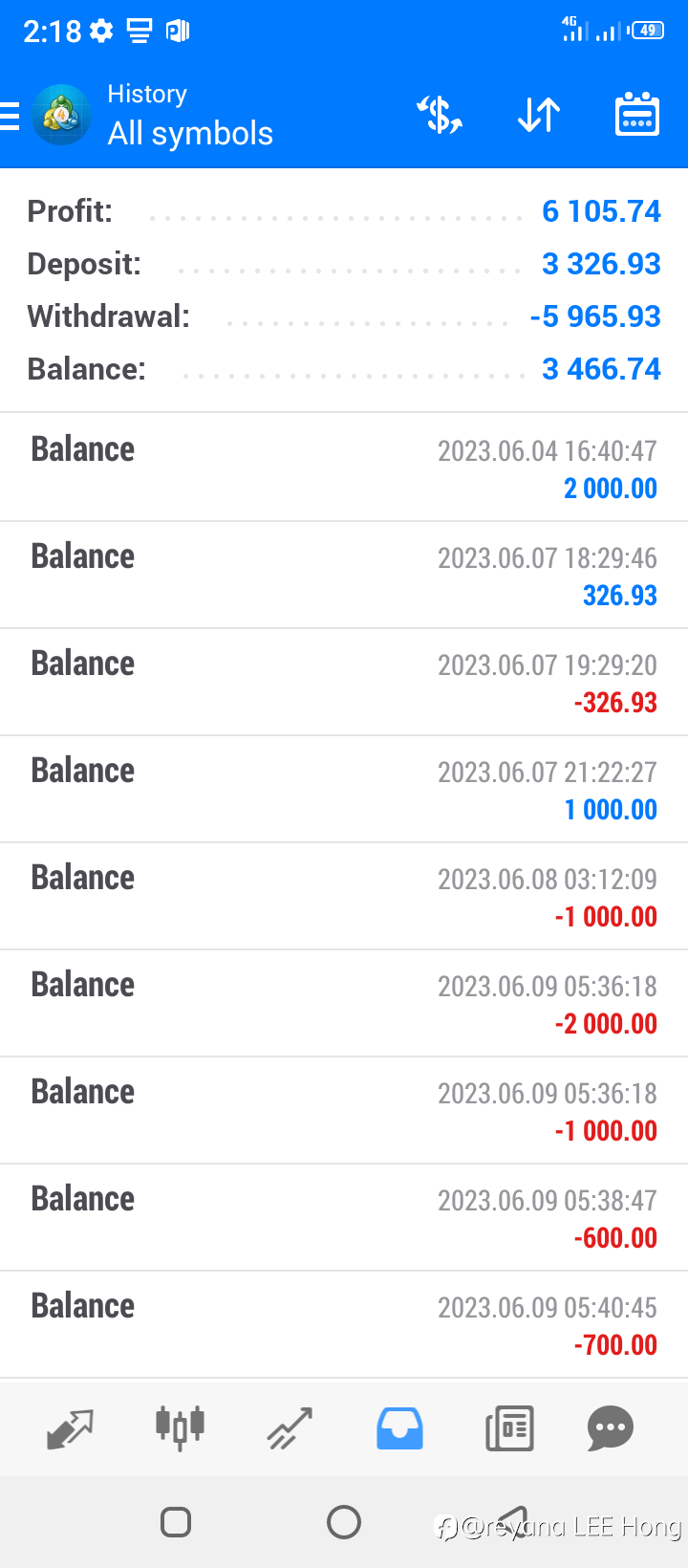Open the symbol filter dollar icon
Screen dimensions: 688x1568
coord(440,115)
